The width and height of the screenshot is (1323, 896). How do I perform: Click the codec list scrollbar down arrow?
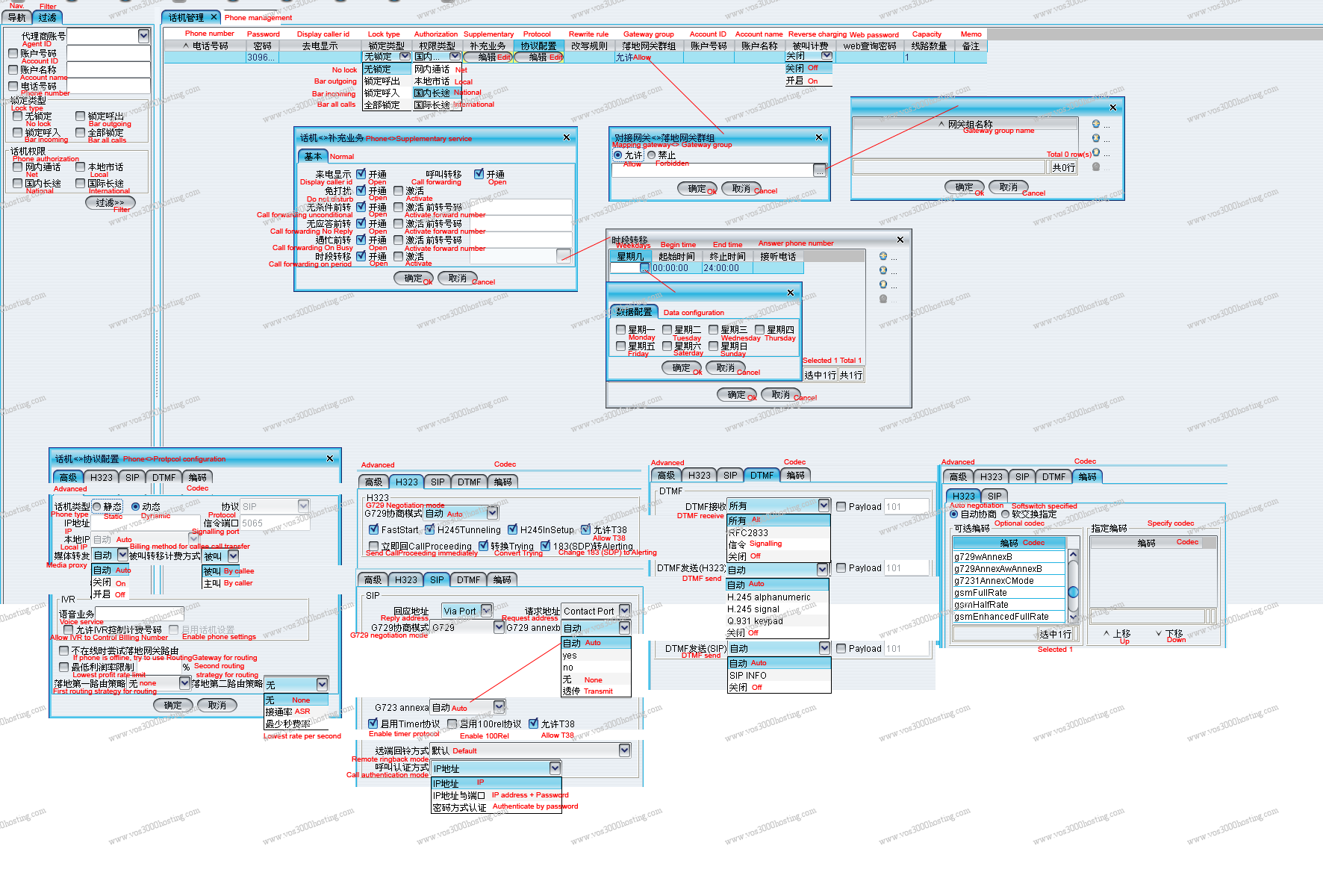point(1073,617)
